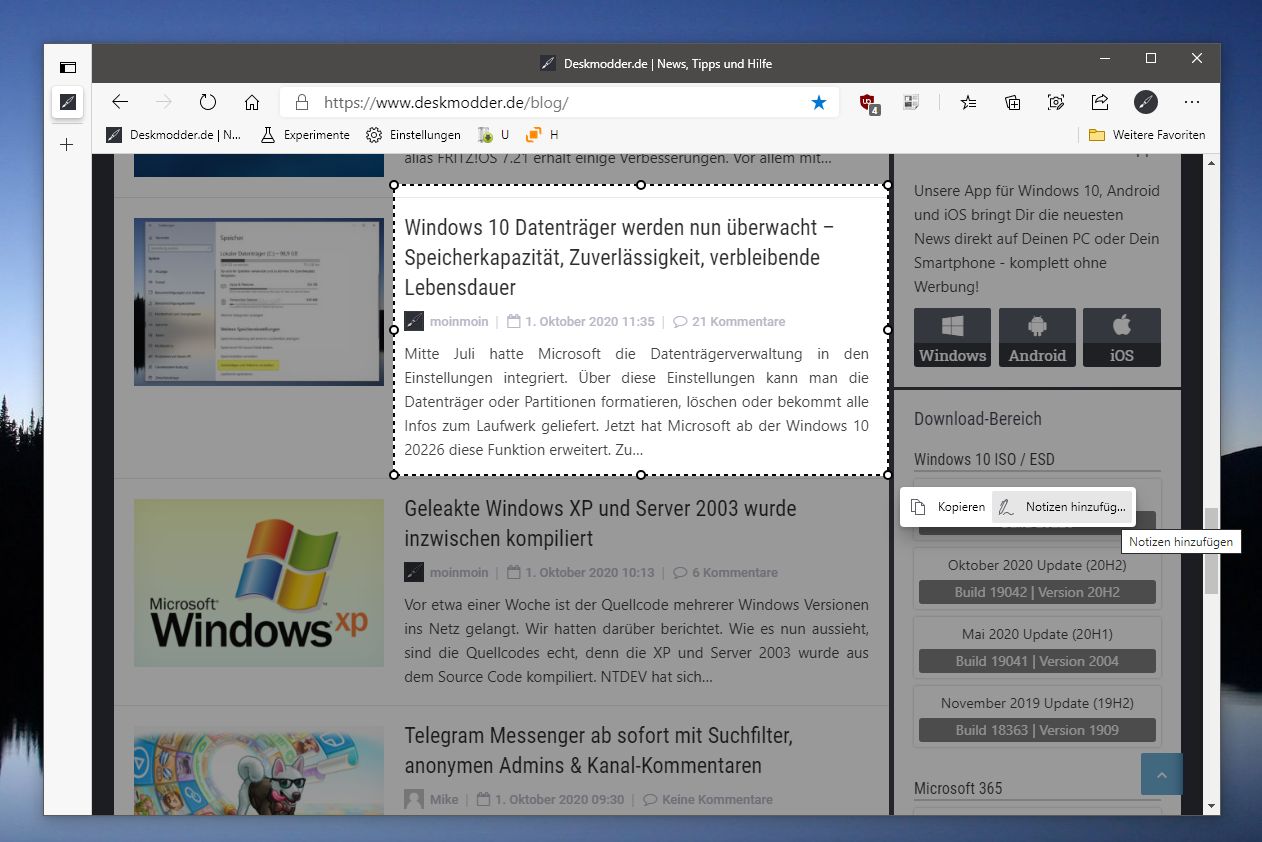Click the grey extension icon beside uBlock
Screen dimensions: 1262x842
point(911,102)
